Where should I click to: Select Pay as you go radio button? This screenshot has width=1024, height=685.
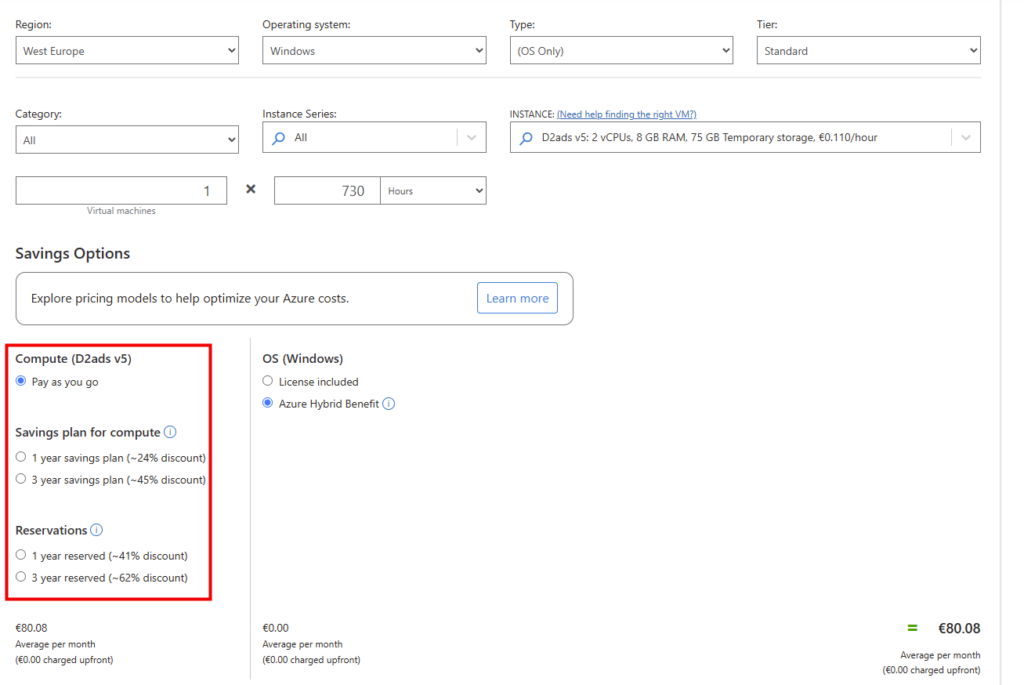point(21,381)
